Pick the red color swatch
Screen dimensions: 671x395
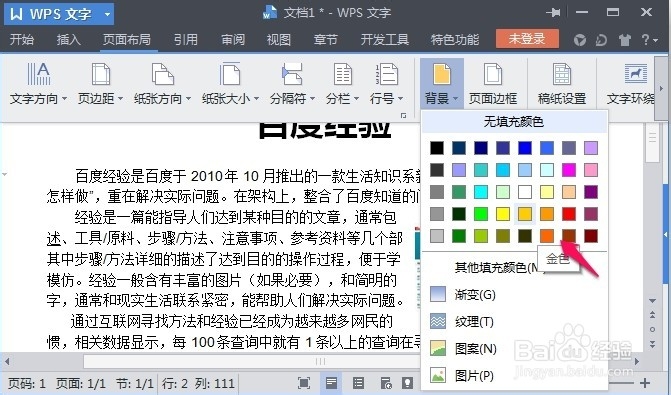[x=569, y=214]
